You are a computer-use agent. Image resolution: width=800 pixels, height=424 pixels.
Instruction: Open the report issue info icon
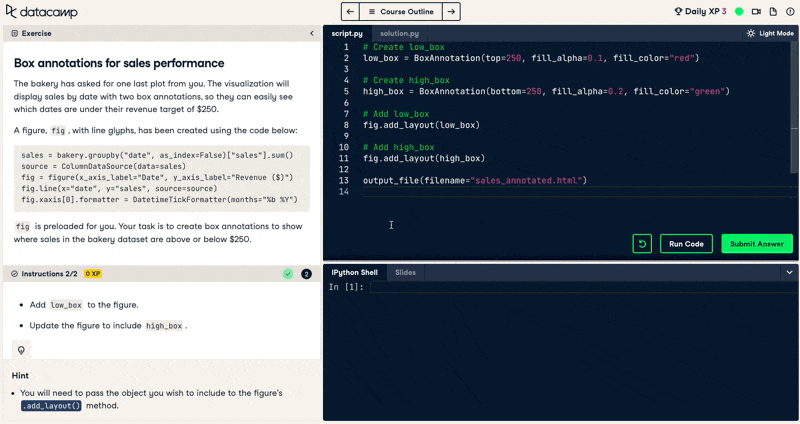pyautogui.click(x=790, y=11)
